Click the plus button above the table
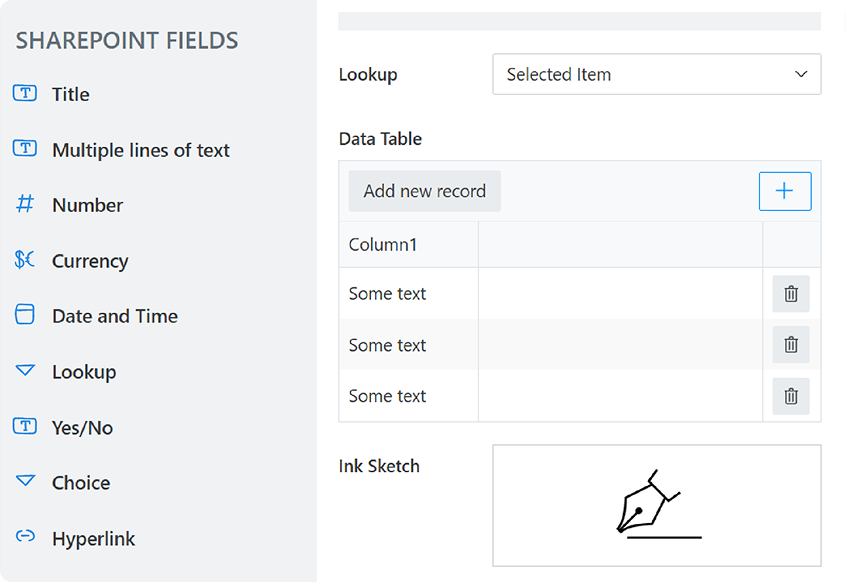The height and width of the screenshot is (582, 846). 785,191
